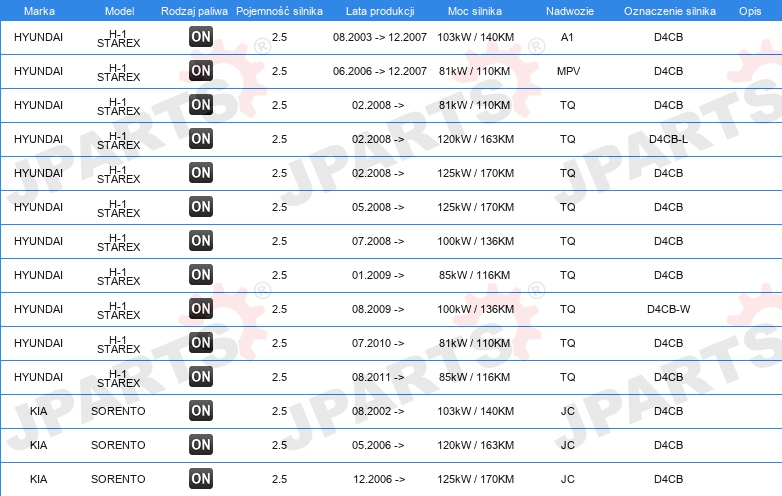Click the 08.2011 -> production date cell
Image resolution: width=782 pixels, height=496 pixels.
point(378,377)
